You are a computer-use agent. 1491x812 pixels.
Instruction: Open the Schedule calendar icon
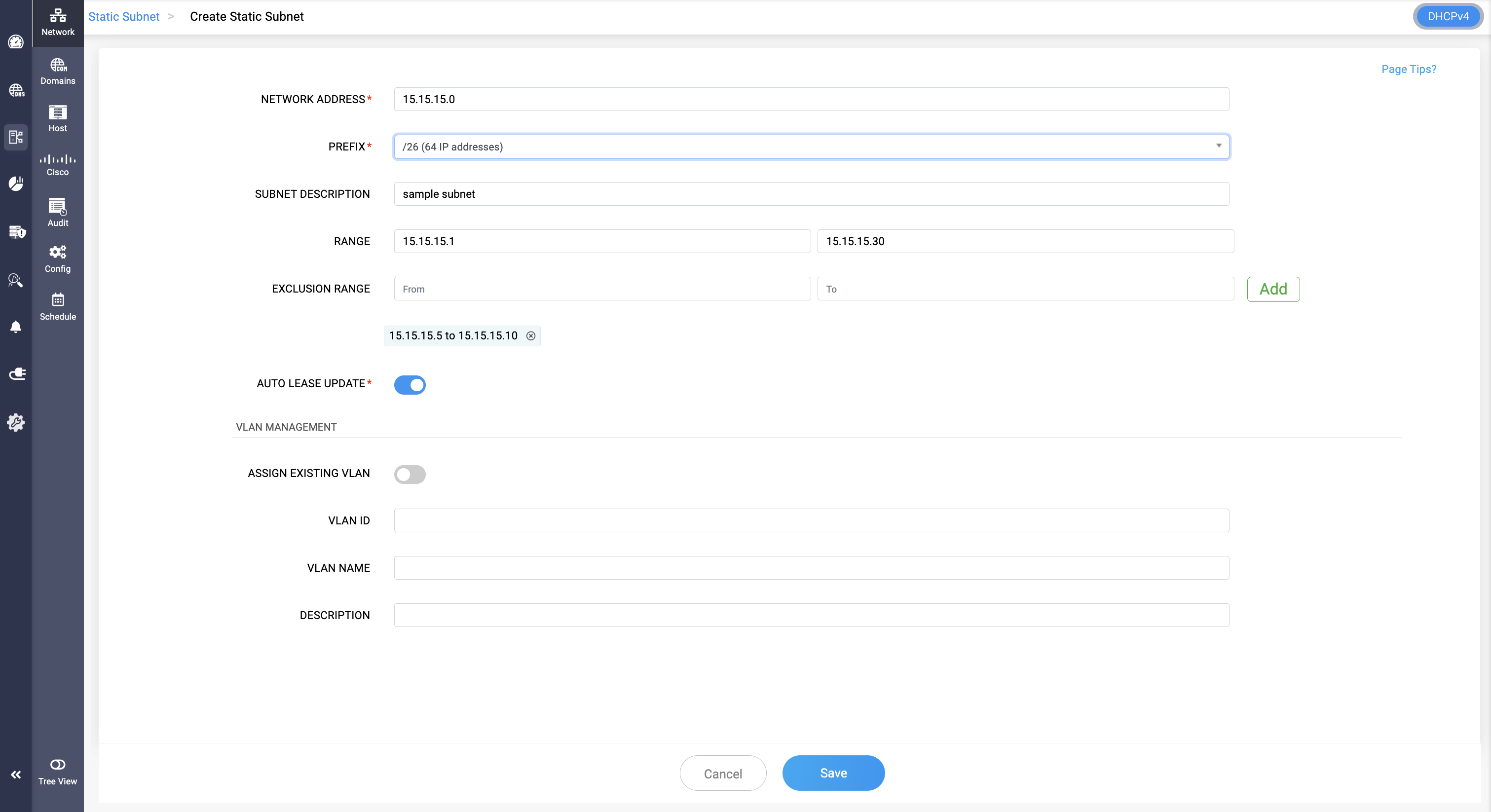point(57,306)
